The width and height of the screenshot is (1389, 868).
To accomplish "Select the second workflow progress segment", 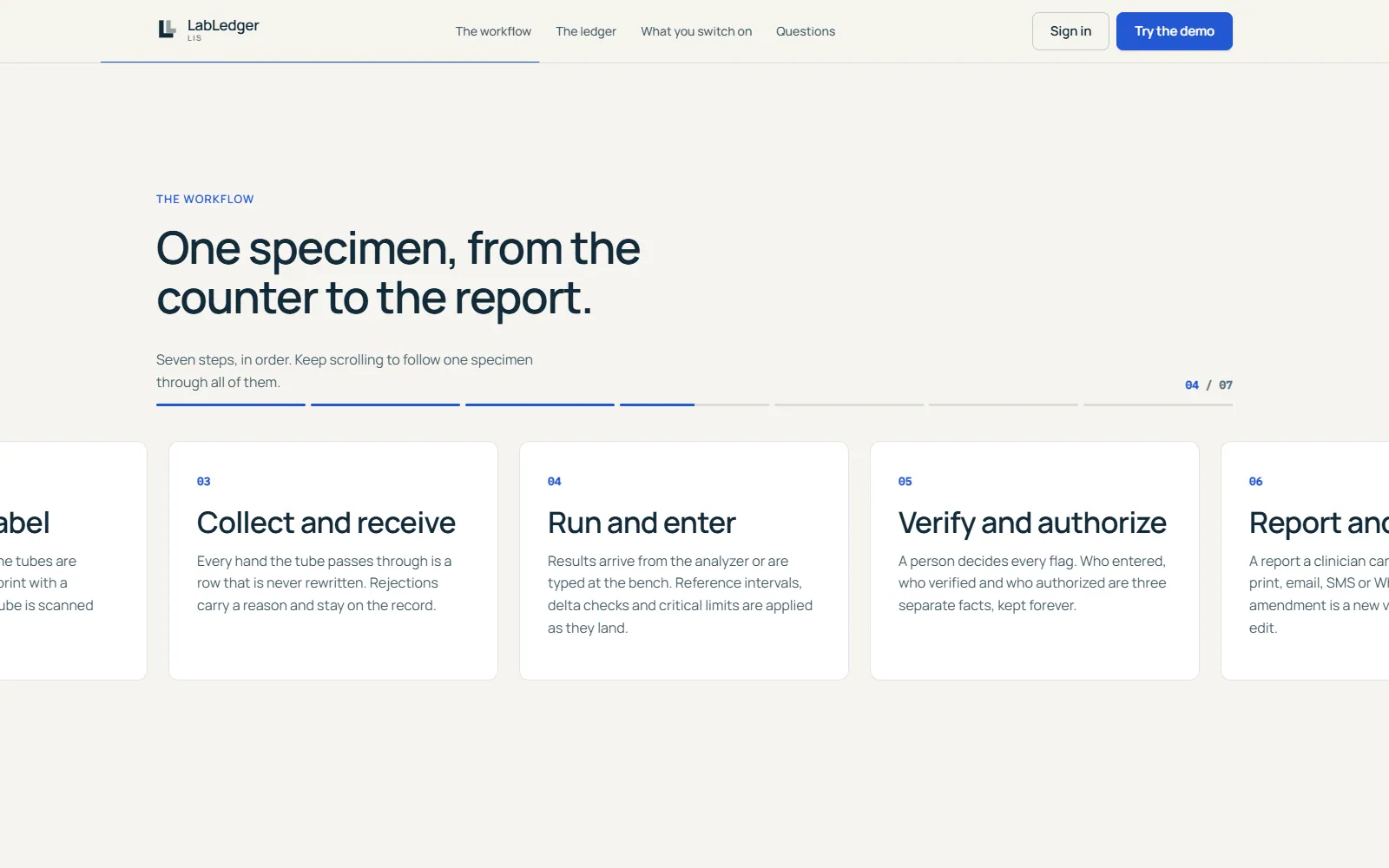I will 385,404.
